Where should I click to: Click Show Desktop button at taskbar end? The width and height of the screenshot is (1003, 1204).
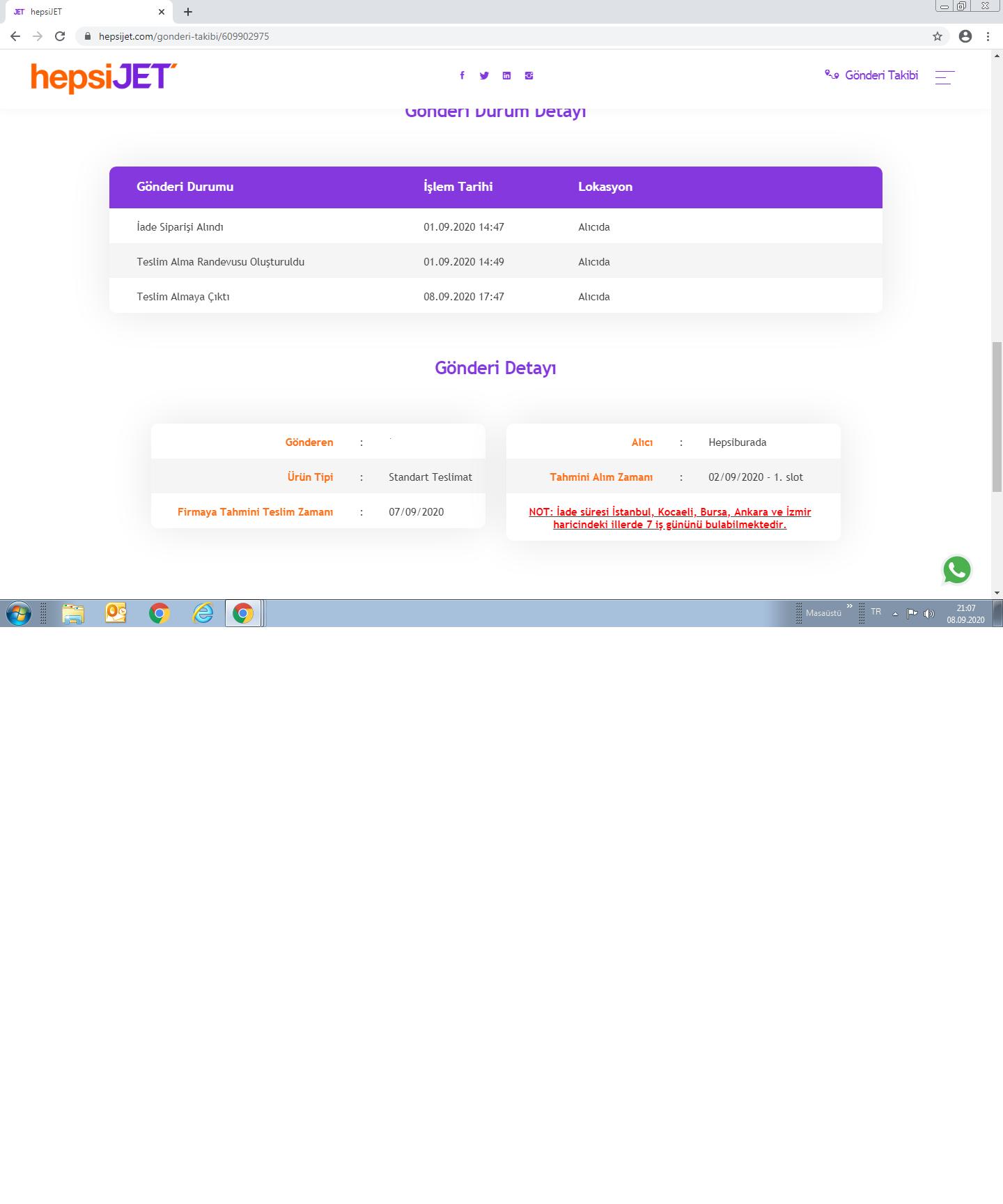(997, 613)
